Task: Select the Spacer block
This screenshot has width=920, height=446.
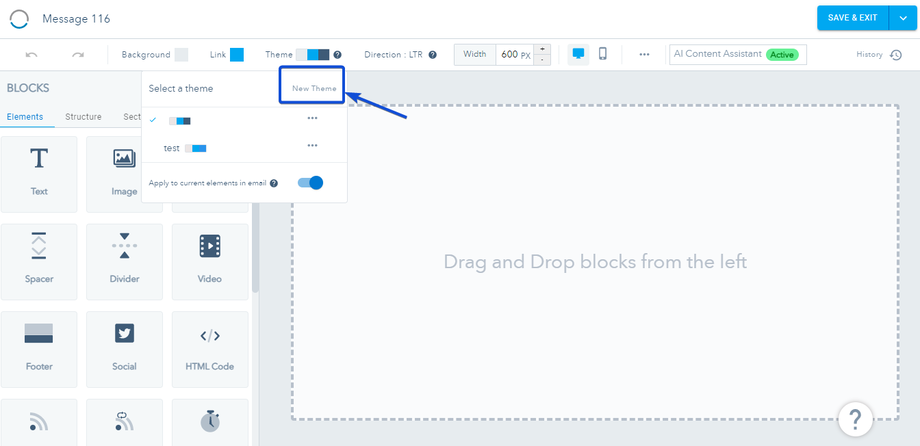Action: coord(39,262)
